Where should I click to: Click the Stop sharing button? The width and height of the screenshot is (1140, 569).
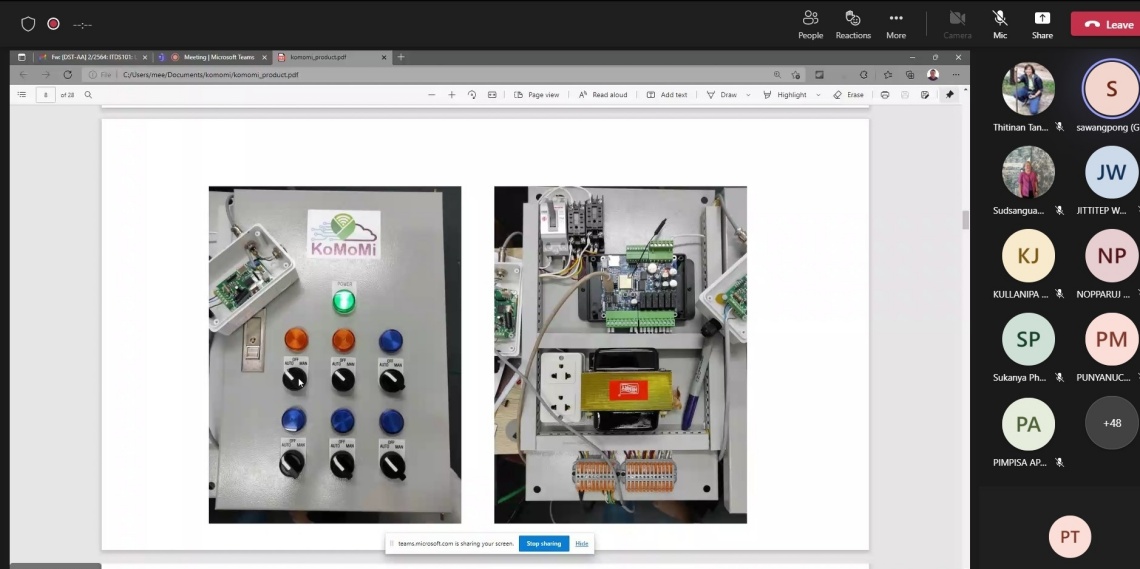(543, 543)
